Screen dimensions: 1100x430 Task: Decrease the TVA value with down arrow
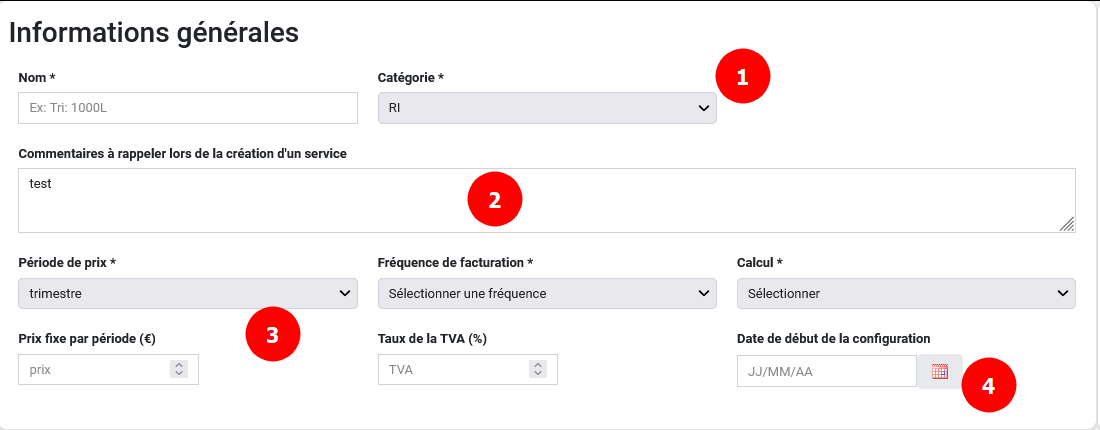tap(538, 375)
